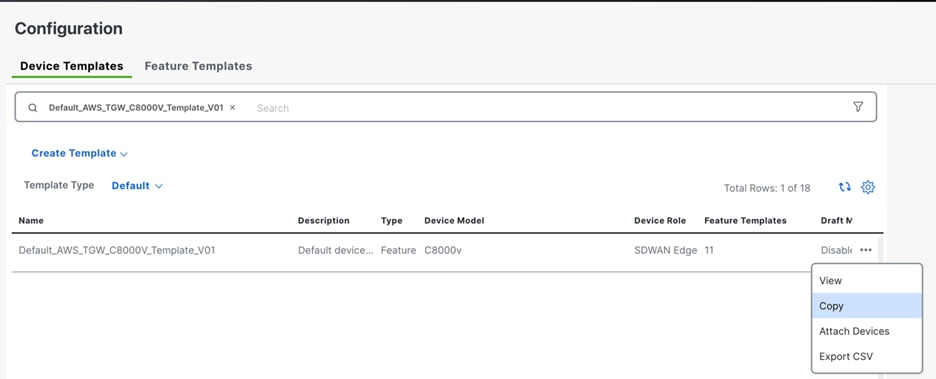Click the feature templates count 11

pos(709,251)
